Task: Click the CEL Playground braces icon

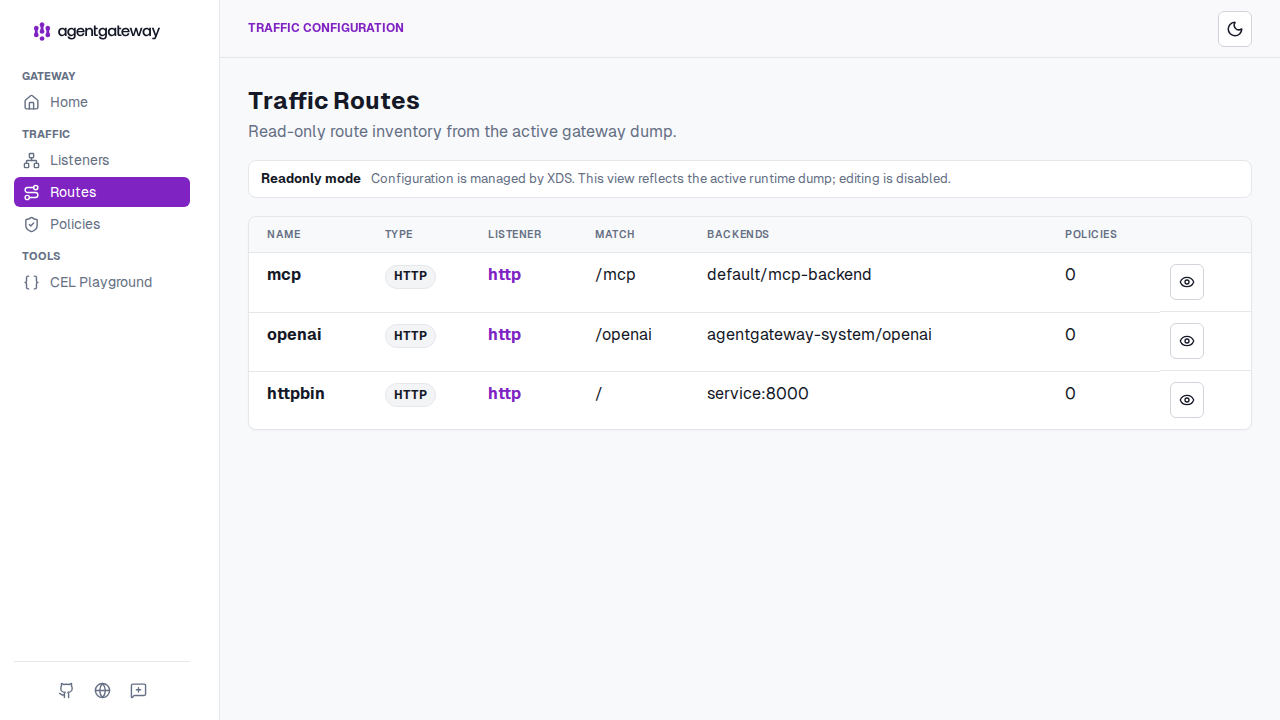Action: point(31,282)
